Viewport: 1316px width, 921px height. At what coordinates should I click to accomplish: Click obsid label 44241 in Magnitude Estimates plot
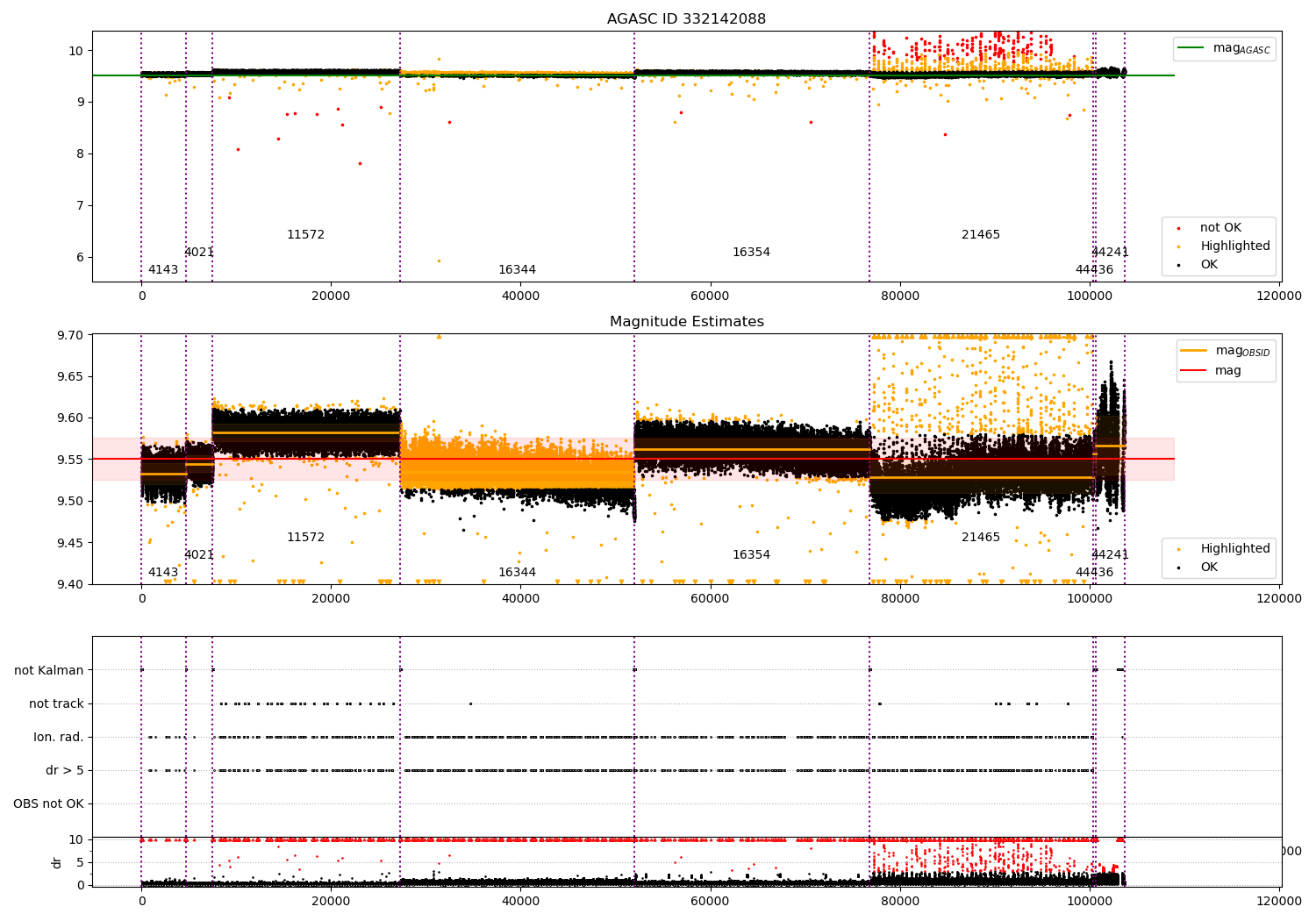coord(1110,555)
